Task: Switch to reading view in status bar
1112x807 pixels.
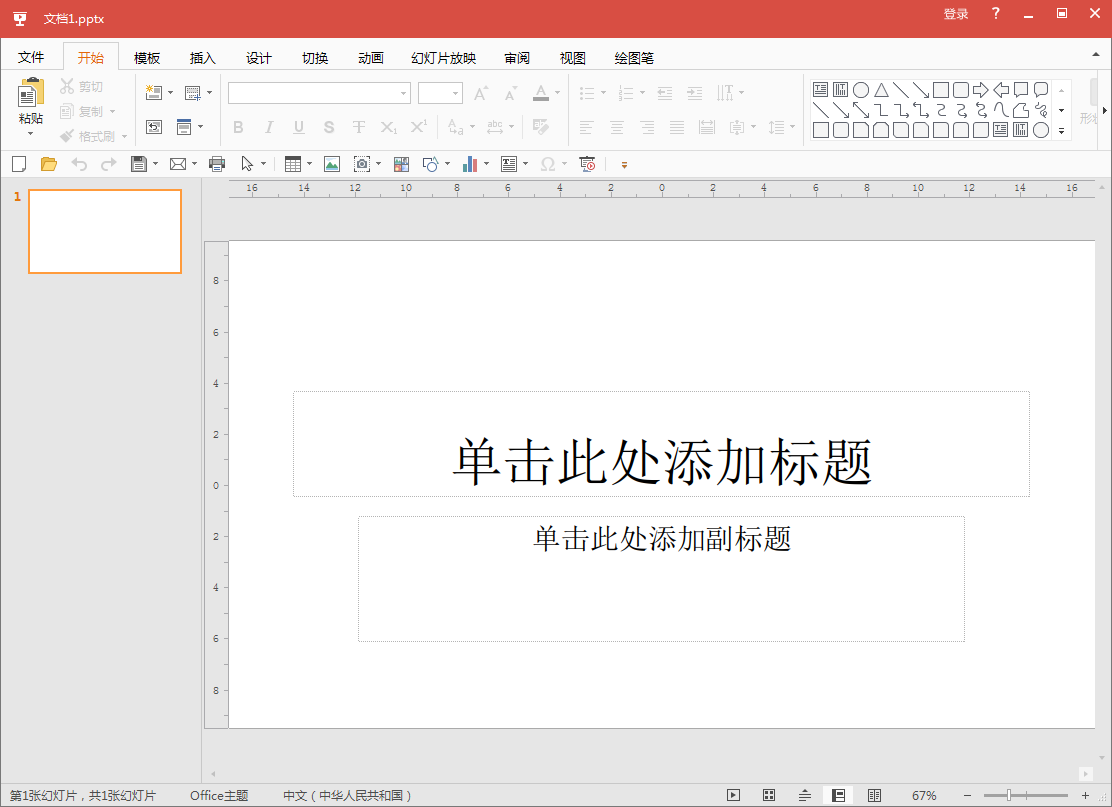Action: pyautogui.click(x=874, y=795)
